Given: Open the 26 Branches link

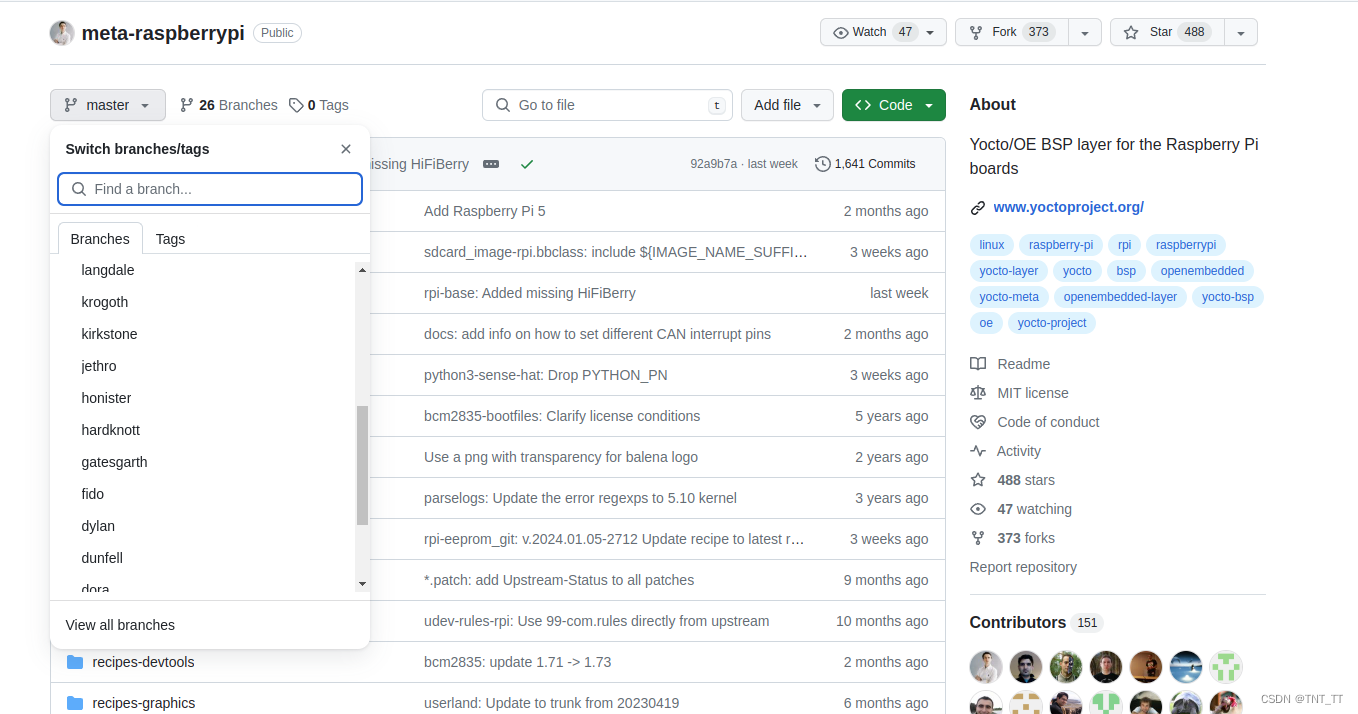Looking at the screenshot, I should pyautogui.click(x=229, y=105).
